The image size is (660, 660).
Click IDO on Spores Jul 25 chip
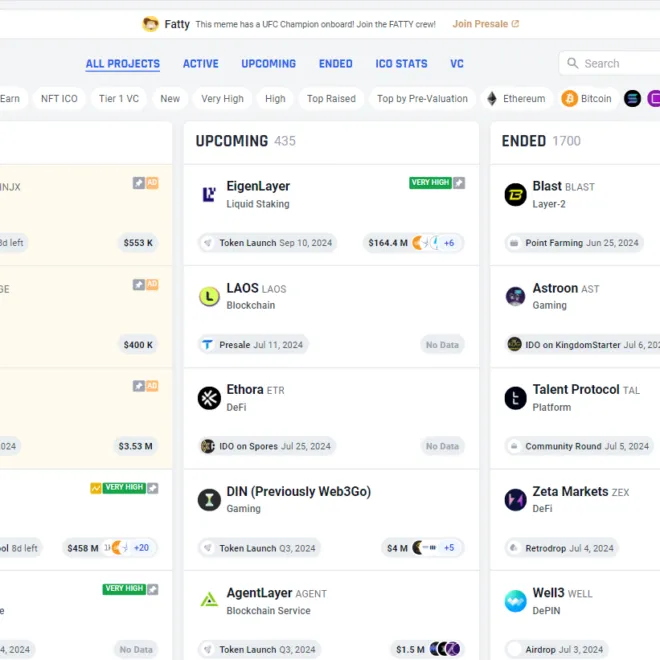coord(267,446)
